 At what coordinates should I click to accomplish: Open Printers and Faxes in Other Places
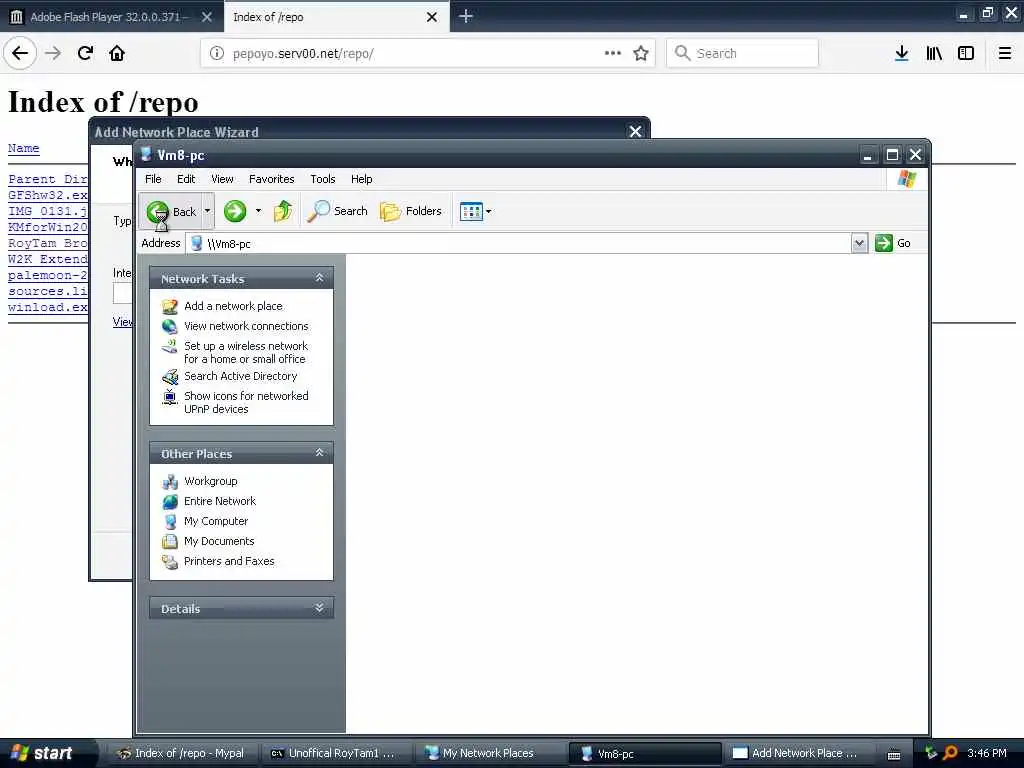pos(229,561)
